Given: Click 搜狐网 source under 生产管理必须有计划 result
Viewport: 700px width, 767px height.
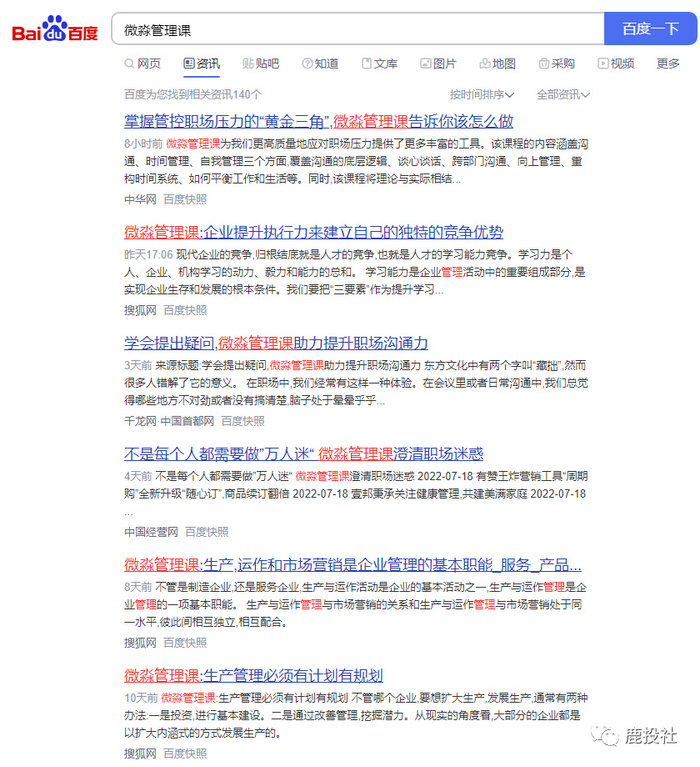Looking at the screenshot, I should [140, 754].
